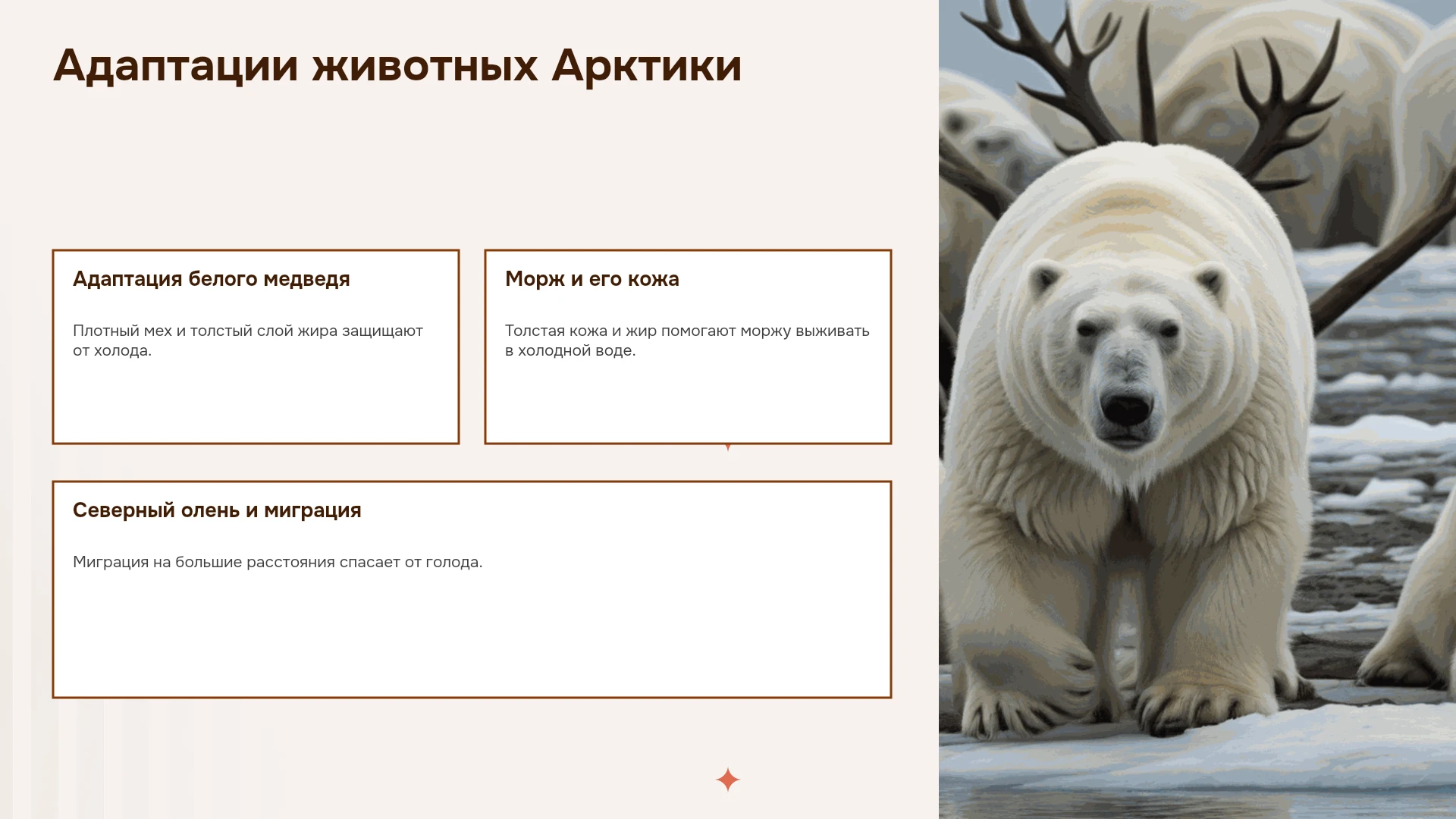Click the orange four-point star icon

point(728,780)
